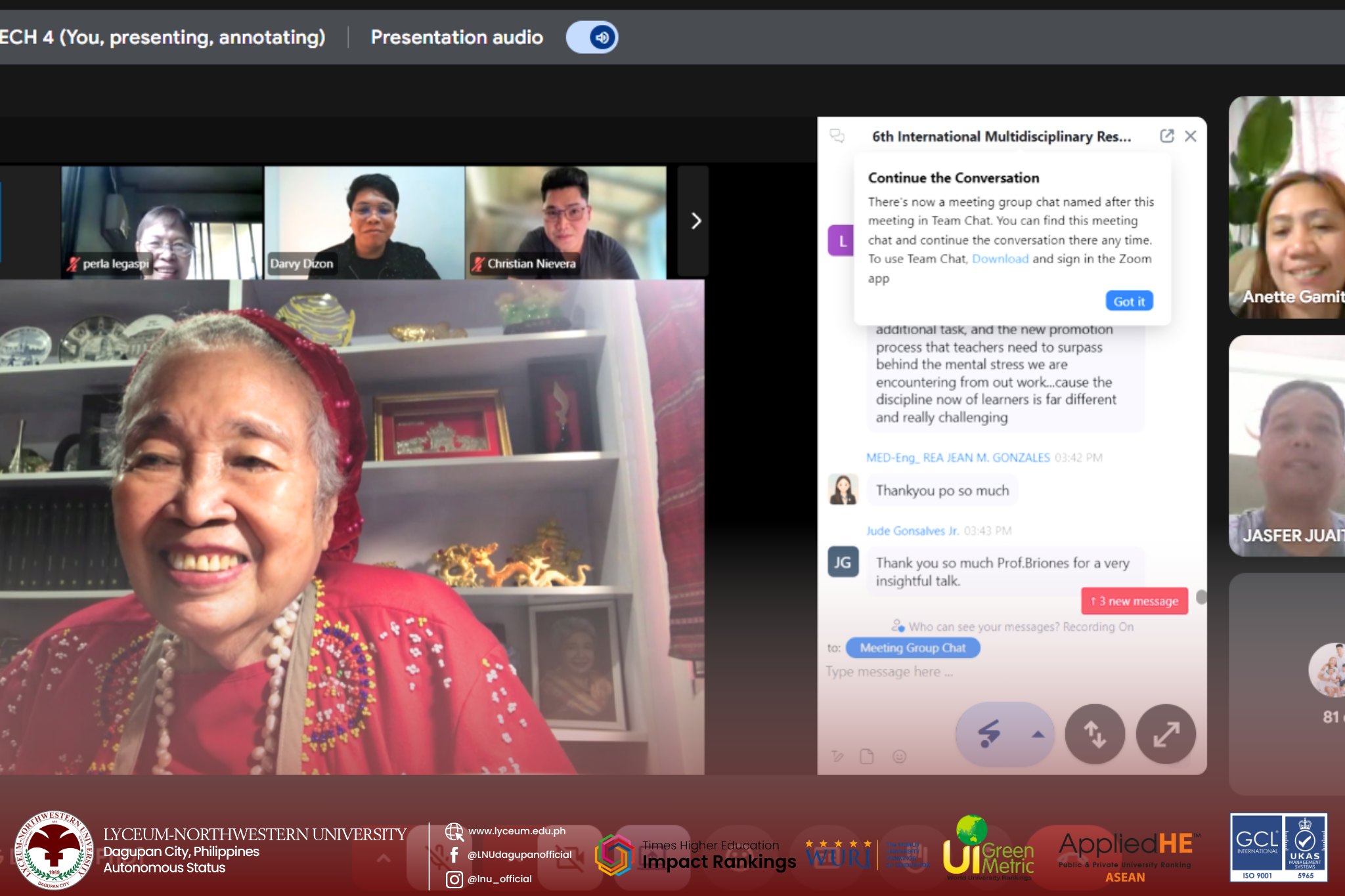Open the emoji picker in chat
Image resolution: width=1345 pixels, height=896 pixels.
click(899, 757)
